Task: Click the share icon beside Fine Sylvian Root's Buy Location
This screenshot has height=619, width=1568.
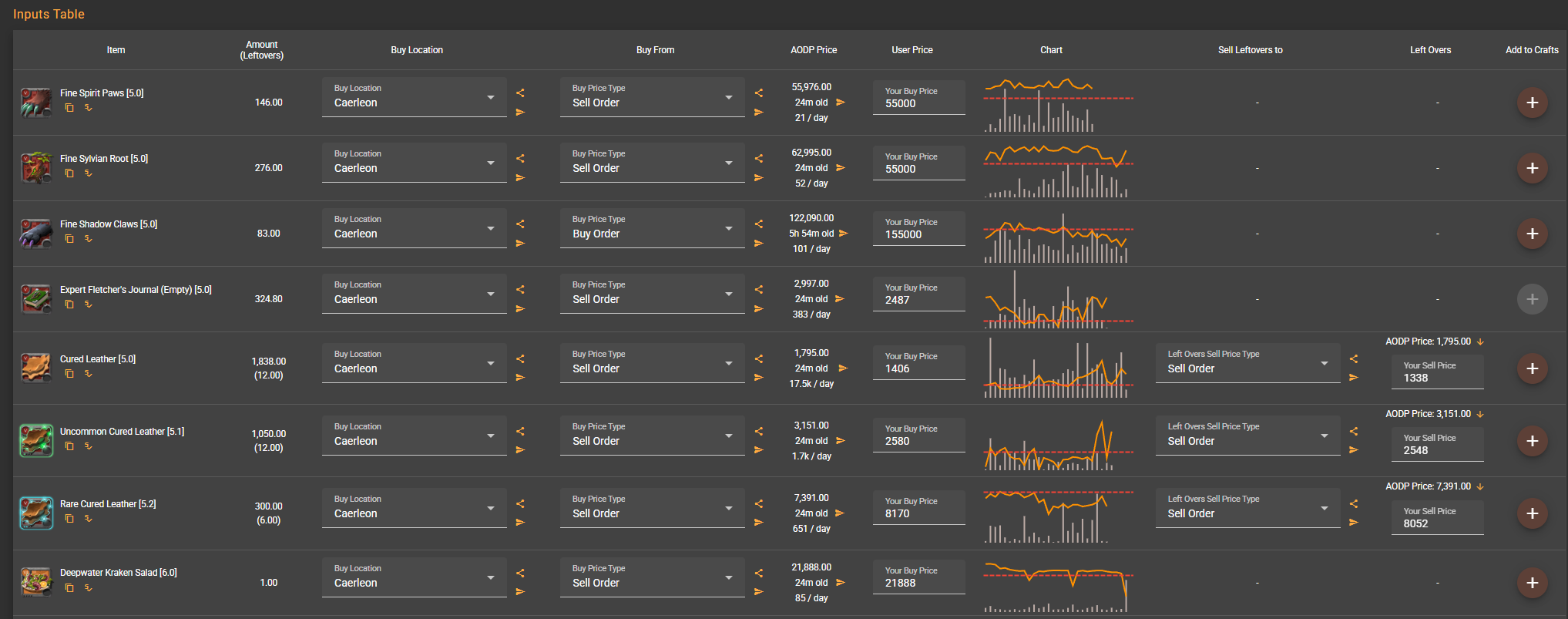Action: (x=520, y=158)
